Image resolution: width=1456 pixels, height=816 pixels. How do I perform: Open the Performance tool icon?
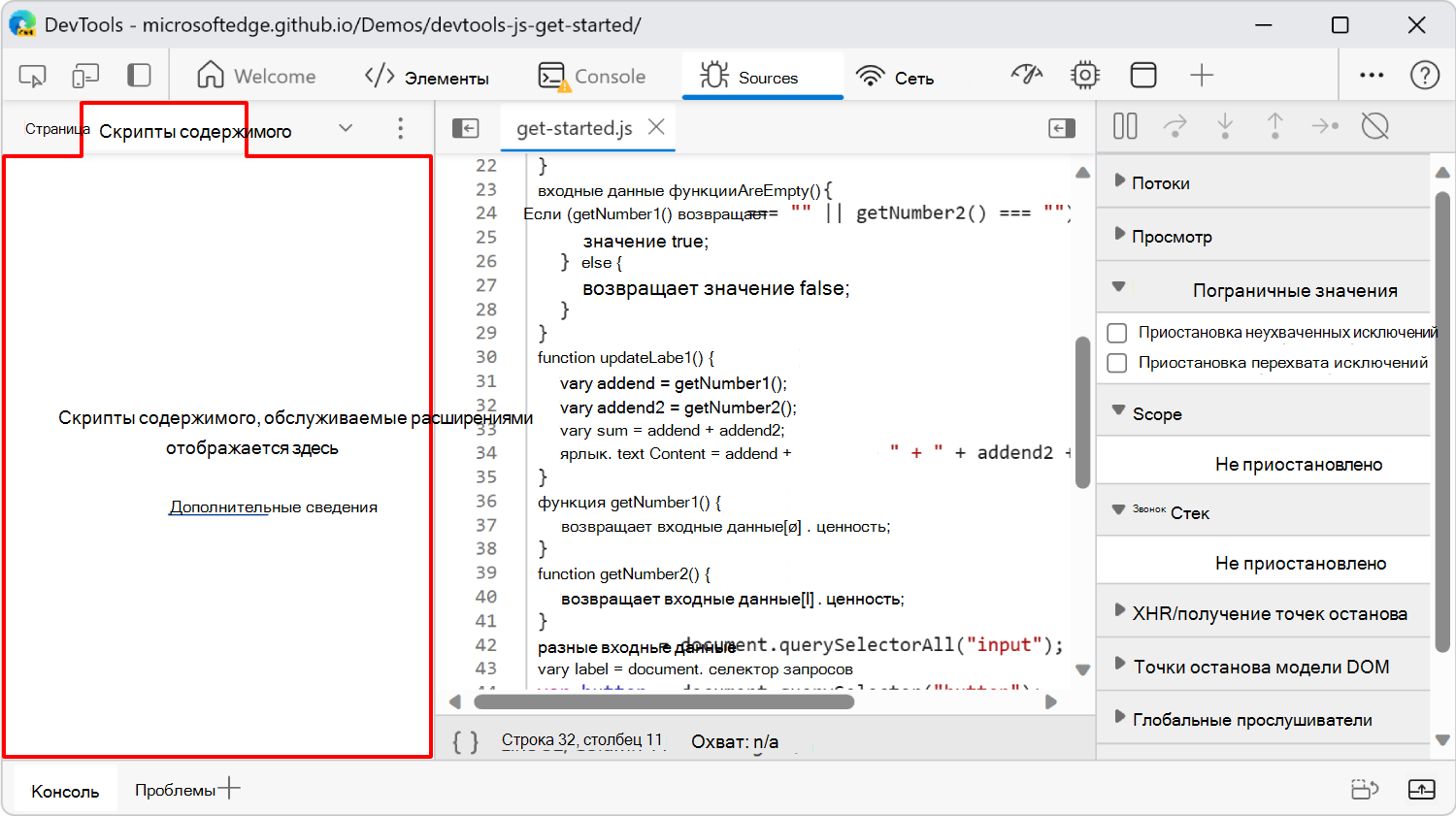click(1026, 75)
